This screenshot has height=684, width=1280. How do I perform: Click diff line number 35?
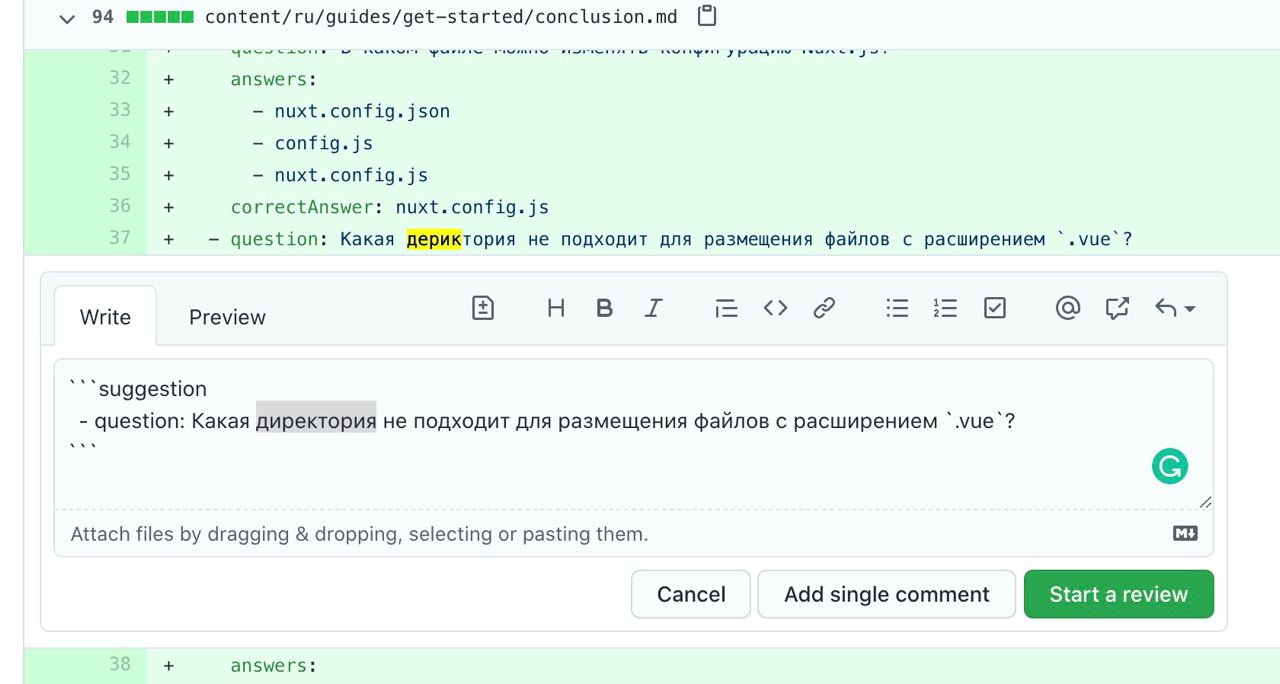119,174
